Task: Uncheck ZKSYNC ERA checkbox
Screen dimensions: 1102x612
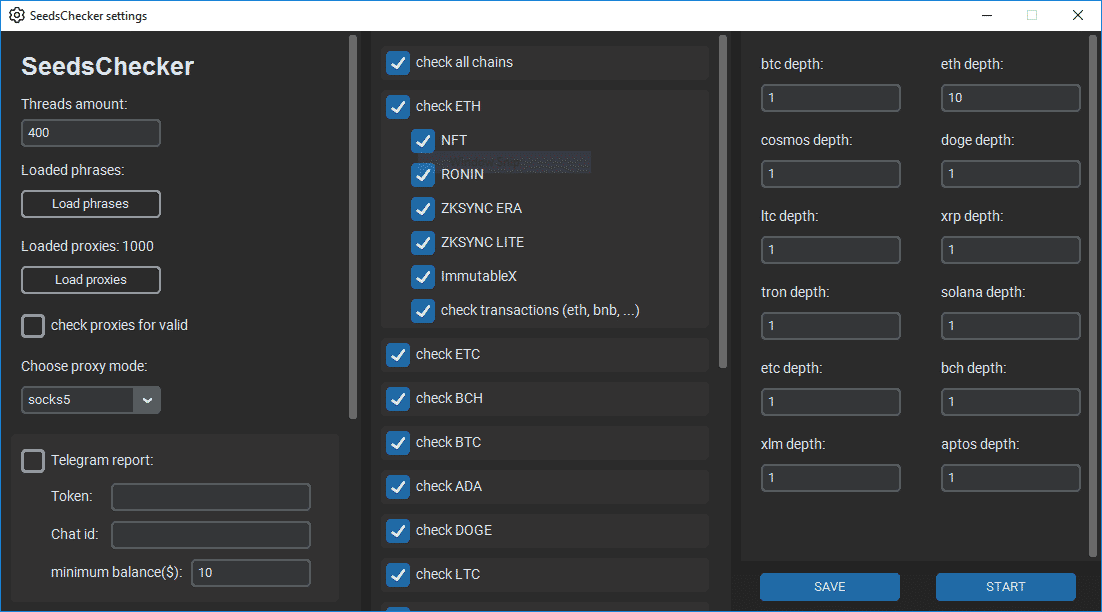Action: (422, 209)
